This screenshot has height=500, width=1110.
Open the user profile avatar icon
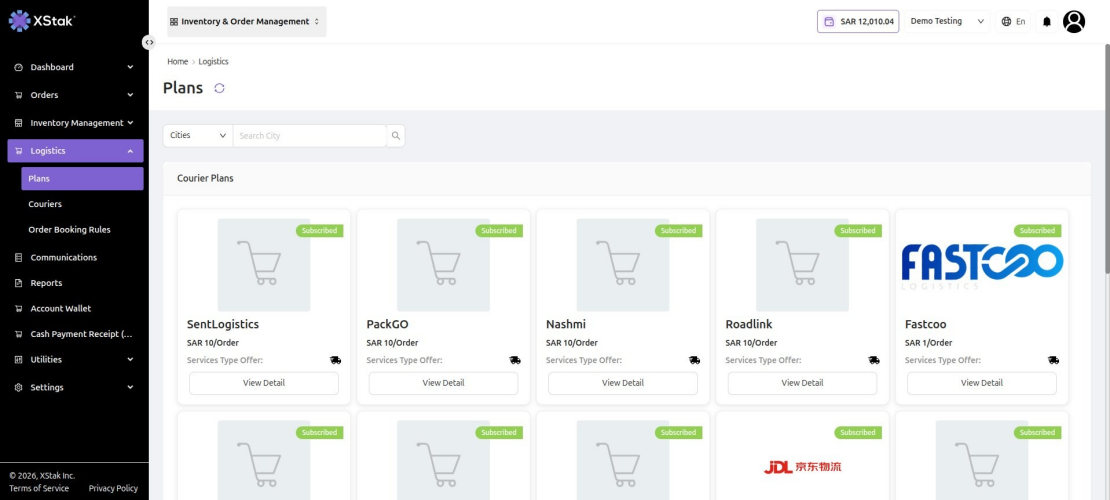click(1073, 21)
